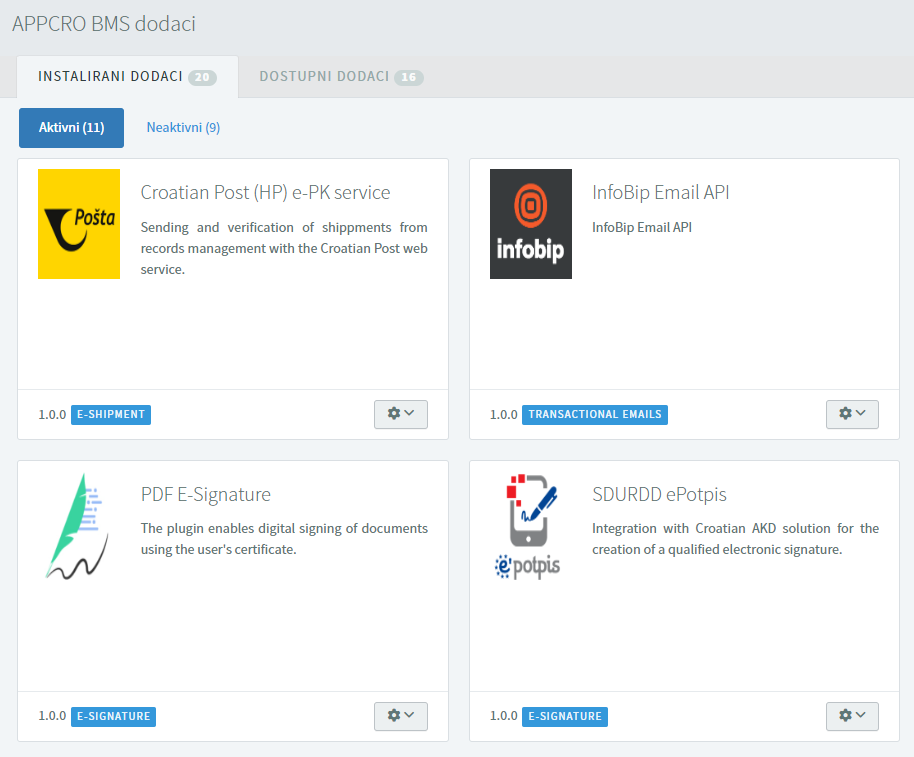The height and width of the screenshot is (757, 914).
Task: Open the Croatian Post (HP) e-PK service title
Action: 265,192
